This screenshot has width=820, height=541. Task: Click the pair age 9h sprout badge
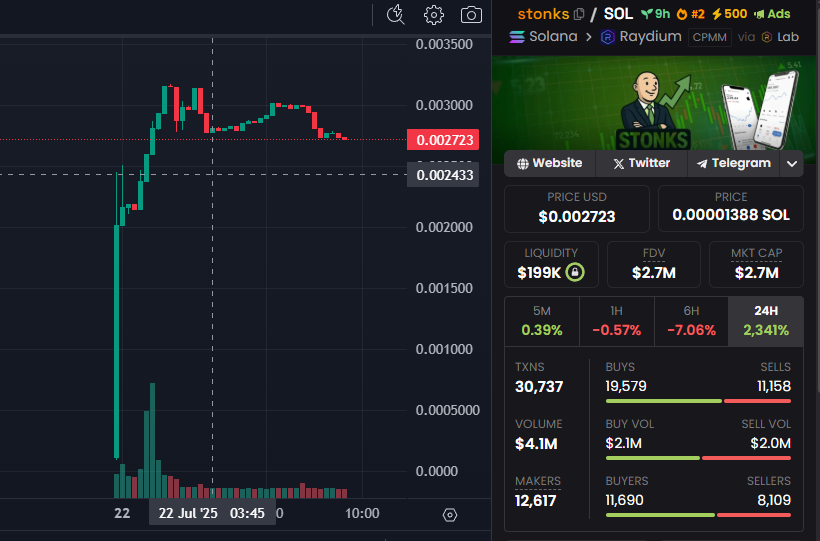pos(656,14)
